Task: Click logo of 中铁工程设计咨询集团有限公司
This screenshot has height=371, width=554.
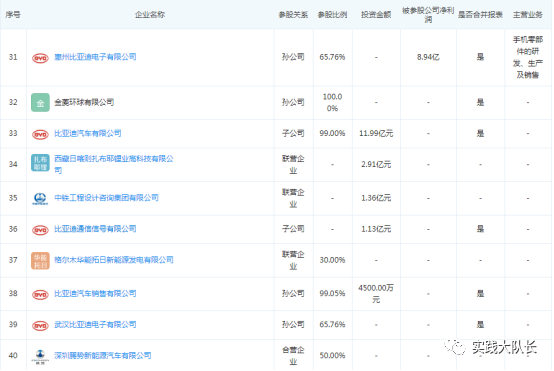Action: pyautogui.click(x=40, y=199)
